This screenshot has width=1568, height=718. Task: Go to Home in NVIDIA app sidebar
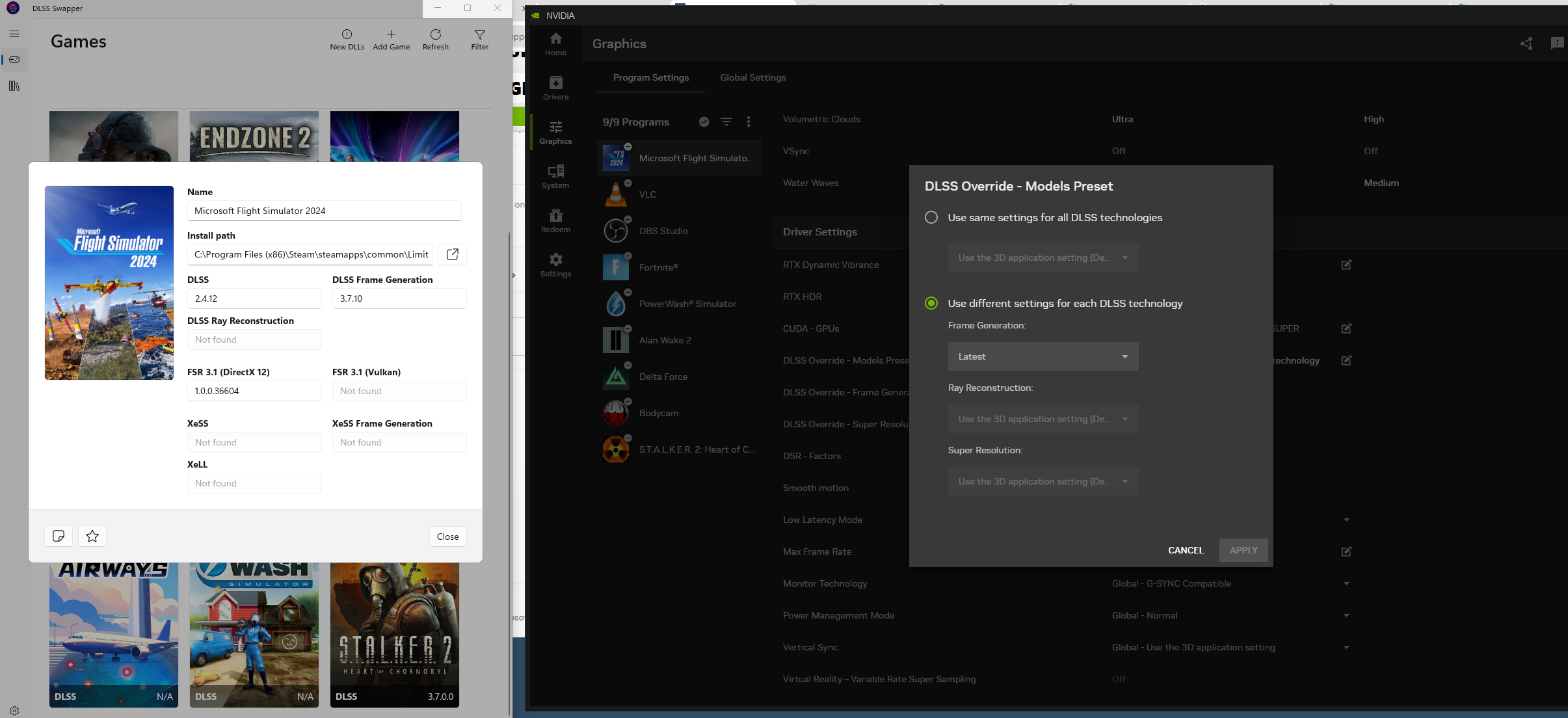(x=555, y=44)
